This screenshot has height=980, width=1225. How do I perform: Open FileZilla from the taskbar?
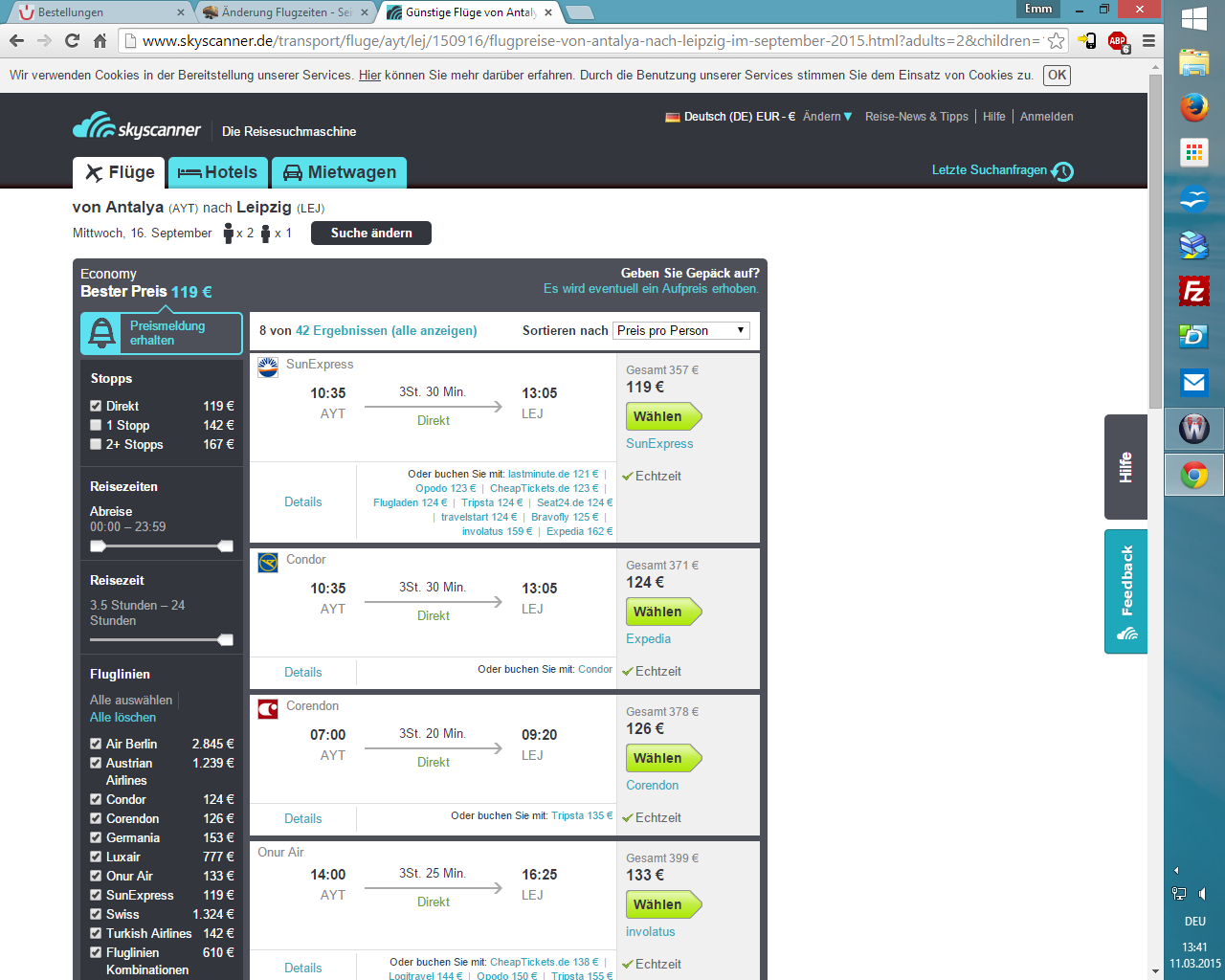(1193, 291)
